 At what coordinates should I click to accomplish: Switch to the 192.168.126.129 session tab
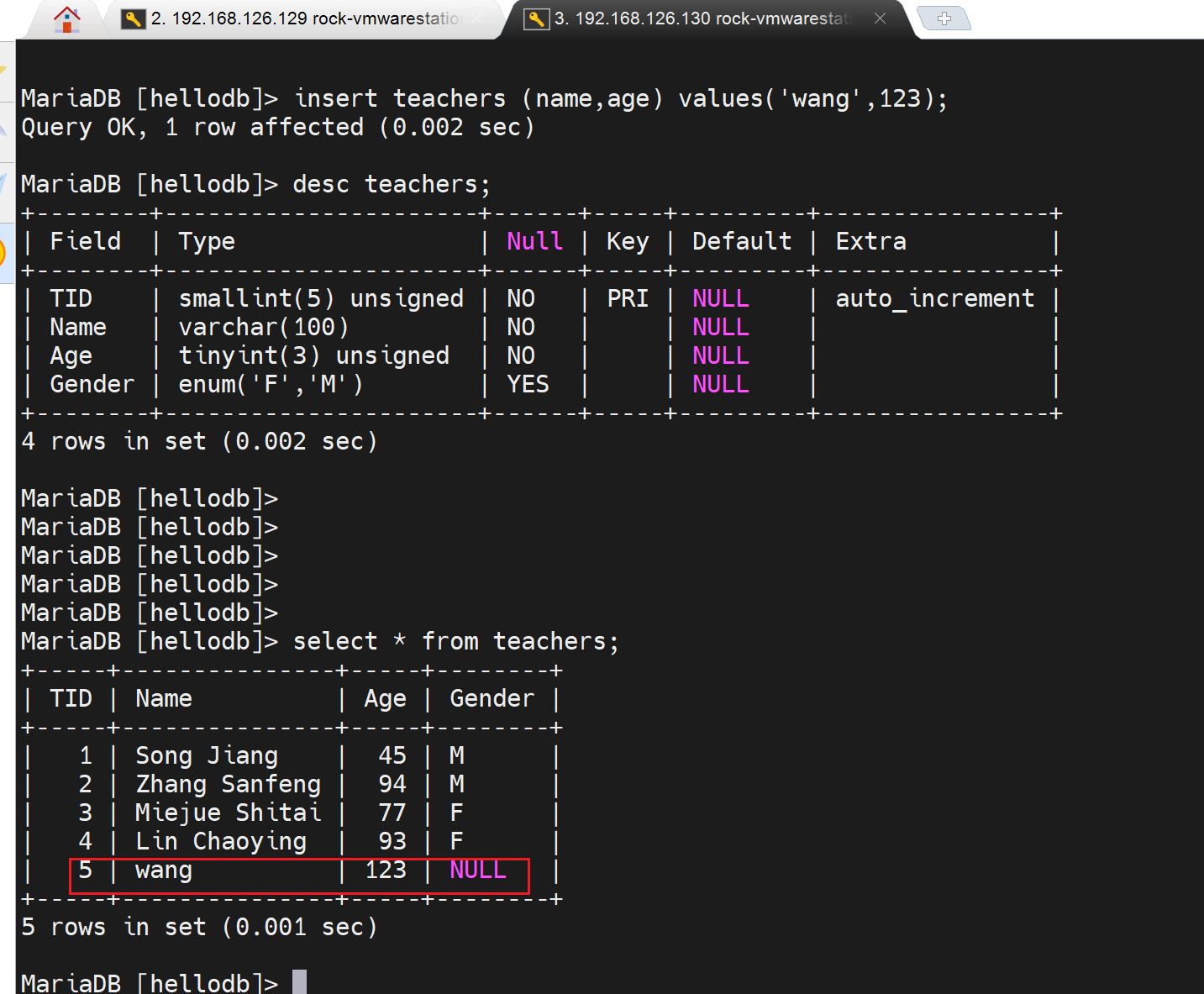click(x=302, y=18)
